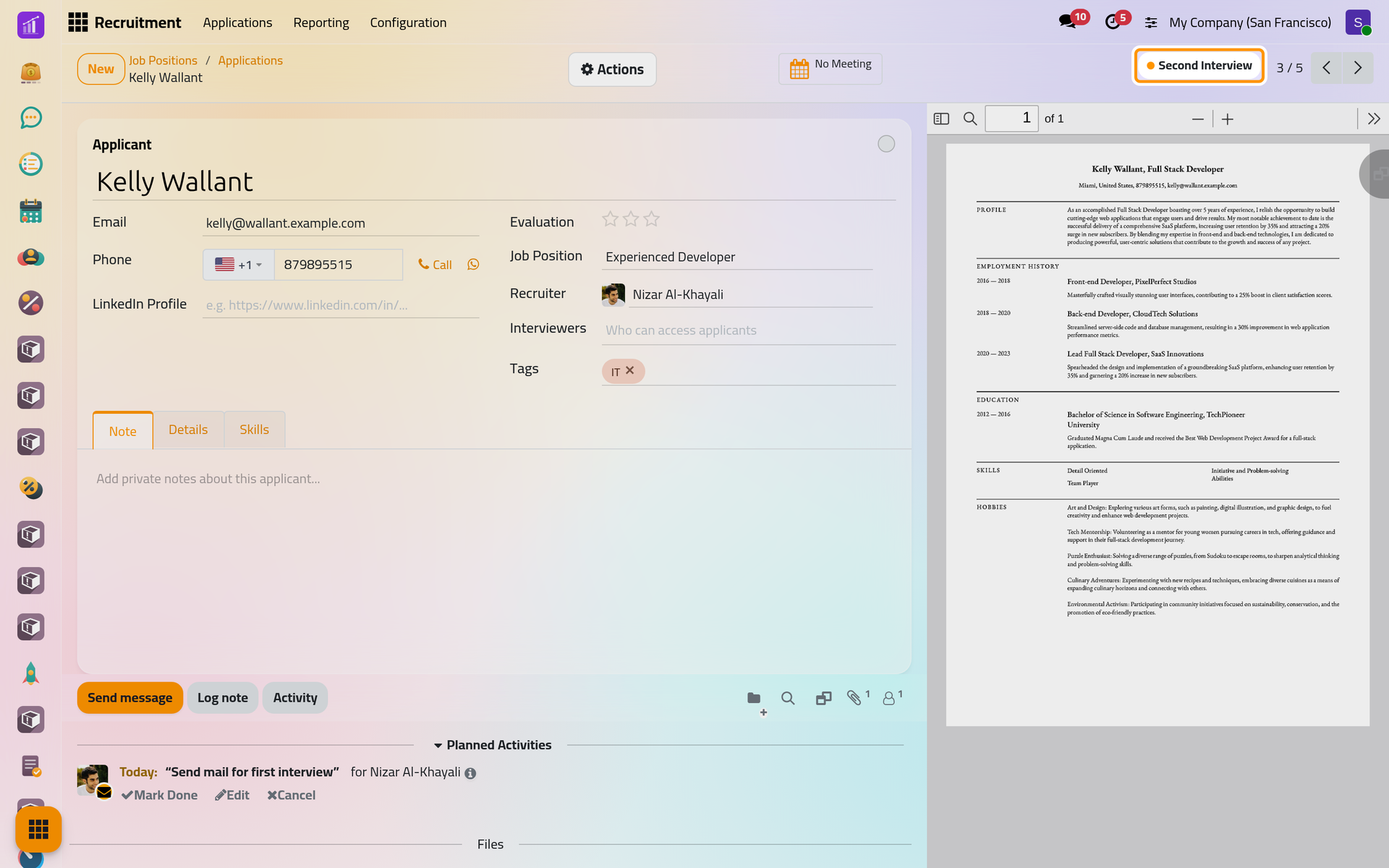Click the Log note button
The height and width of the screenshot is (868, 1389).
pyautogui.click(x=223, y=698)
